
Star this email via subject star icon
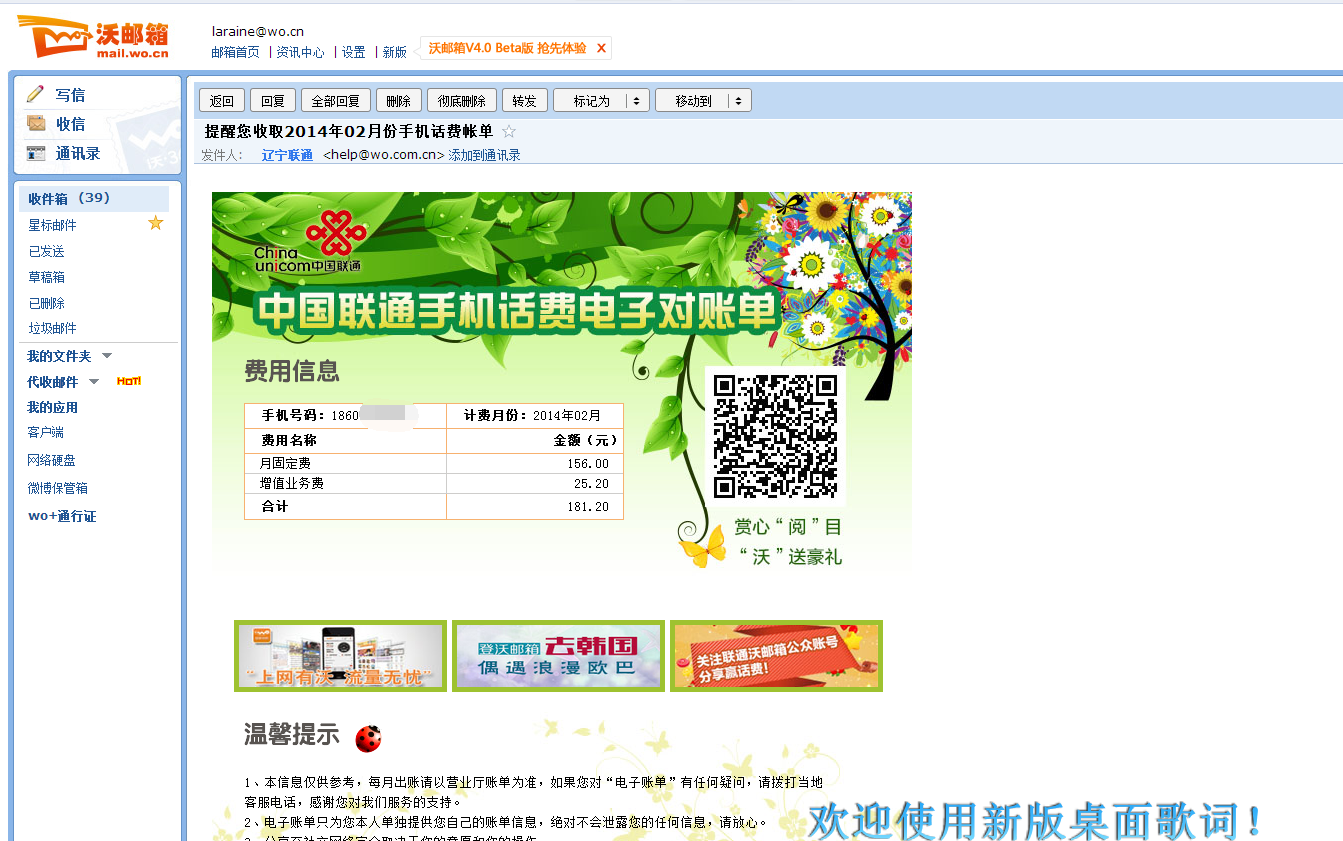[x=509, y=131]
